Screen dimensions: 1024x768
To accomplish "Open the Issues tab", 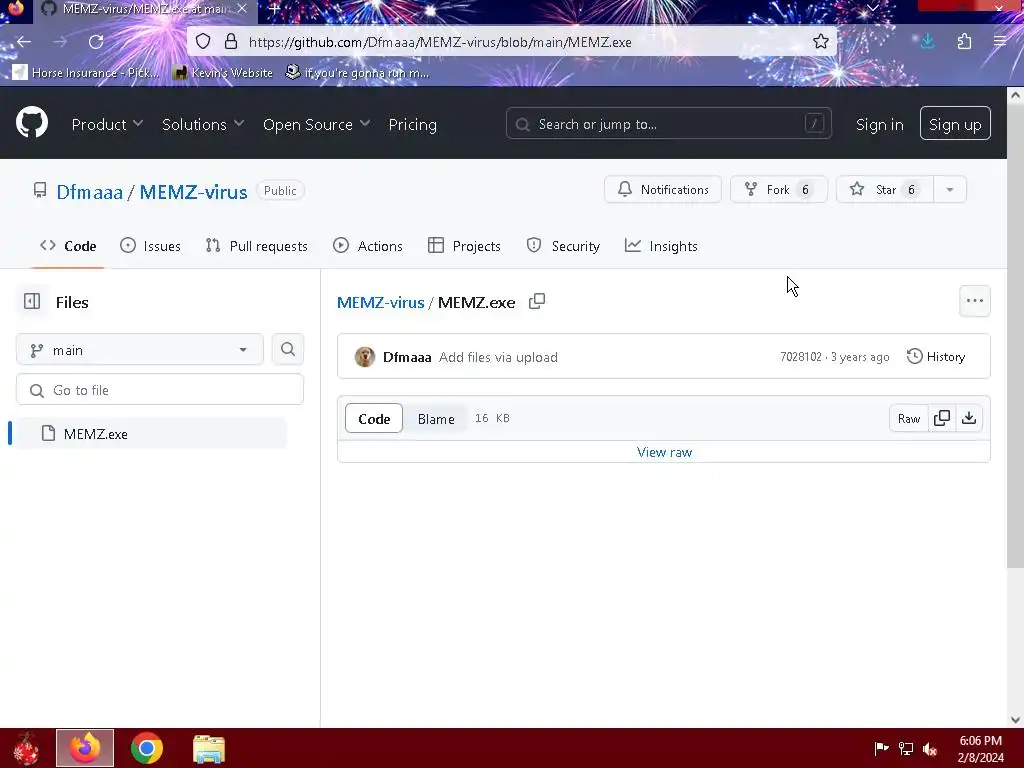I will (x=151, y=246).
